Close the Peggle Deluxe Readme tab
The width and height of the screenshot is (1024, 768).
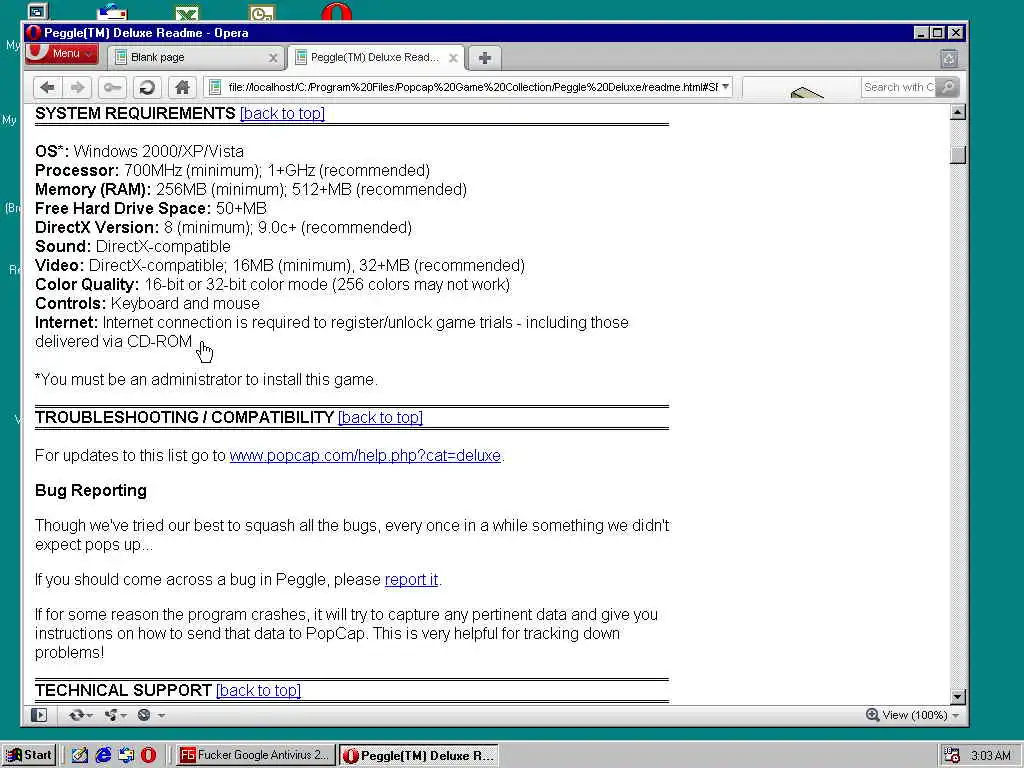coord(453,58)
